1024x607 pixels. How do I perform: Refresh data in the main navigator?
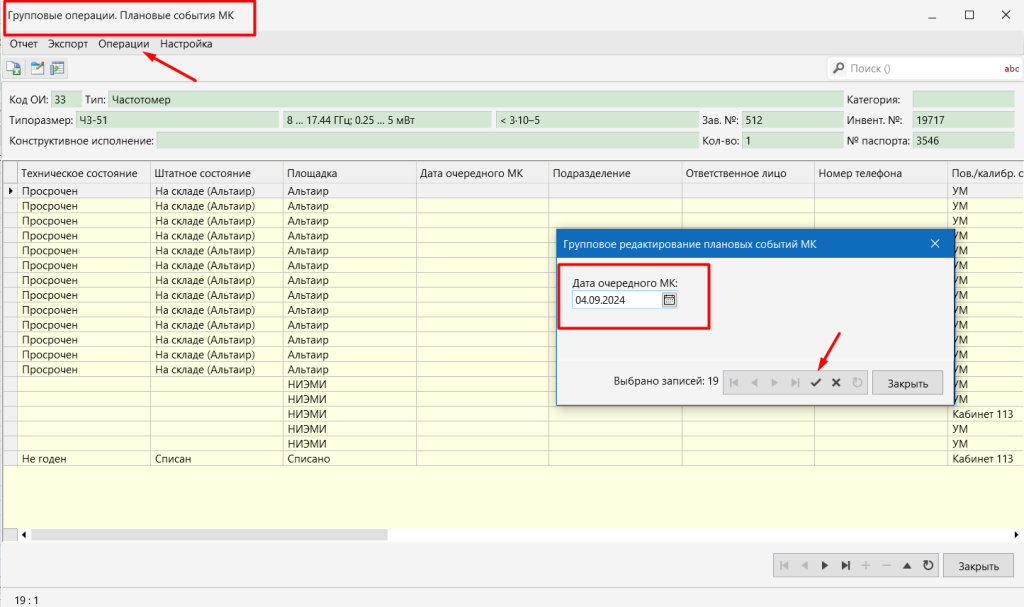click(927, 566)
